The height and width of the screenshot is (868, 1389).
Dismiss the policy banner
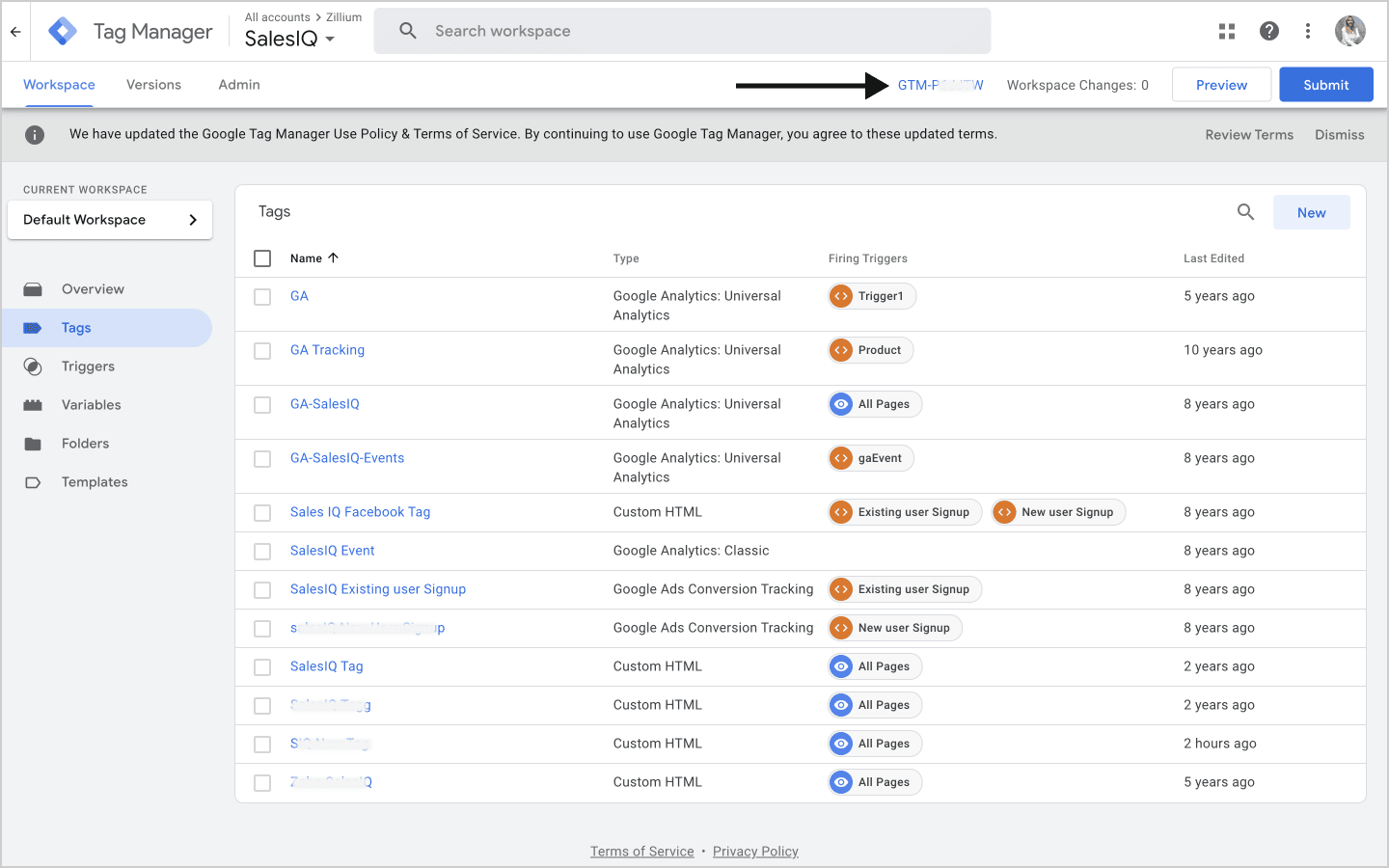tap(1340, 135)
